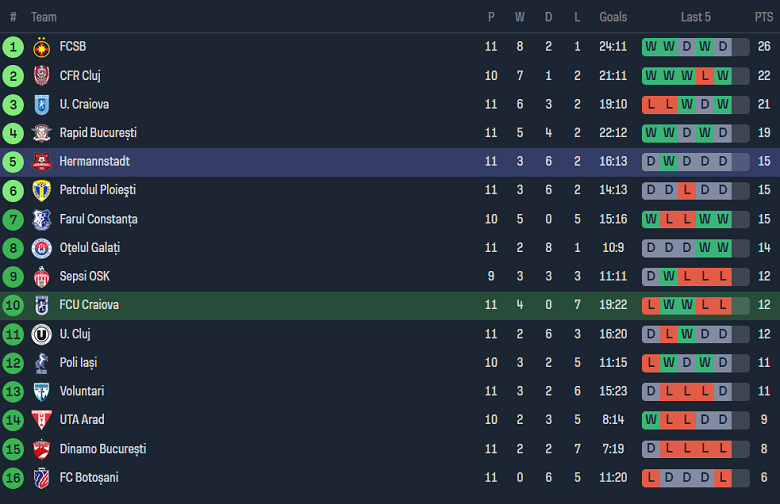Click the Dinamo București team logo
Screen dimensions: 780x504
coord(42,449)
